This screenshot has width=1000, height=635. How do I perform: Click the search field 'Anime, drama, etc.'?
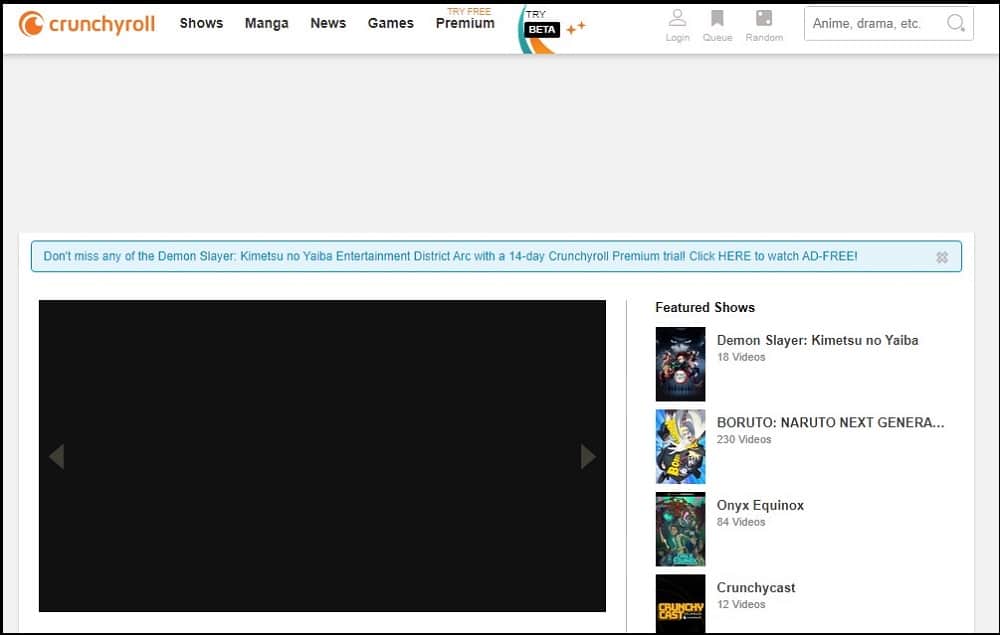pyautogui.click(x=888, y=24)
